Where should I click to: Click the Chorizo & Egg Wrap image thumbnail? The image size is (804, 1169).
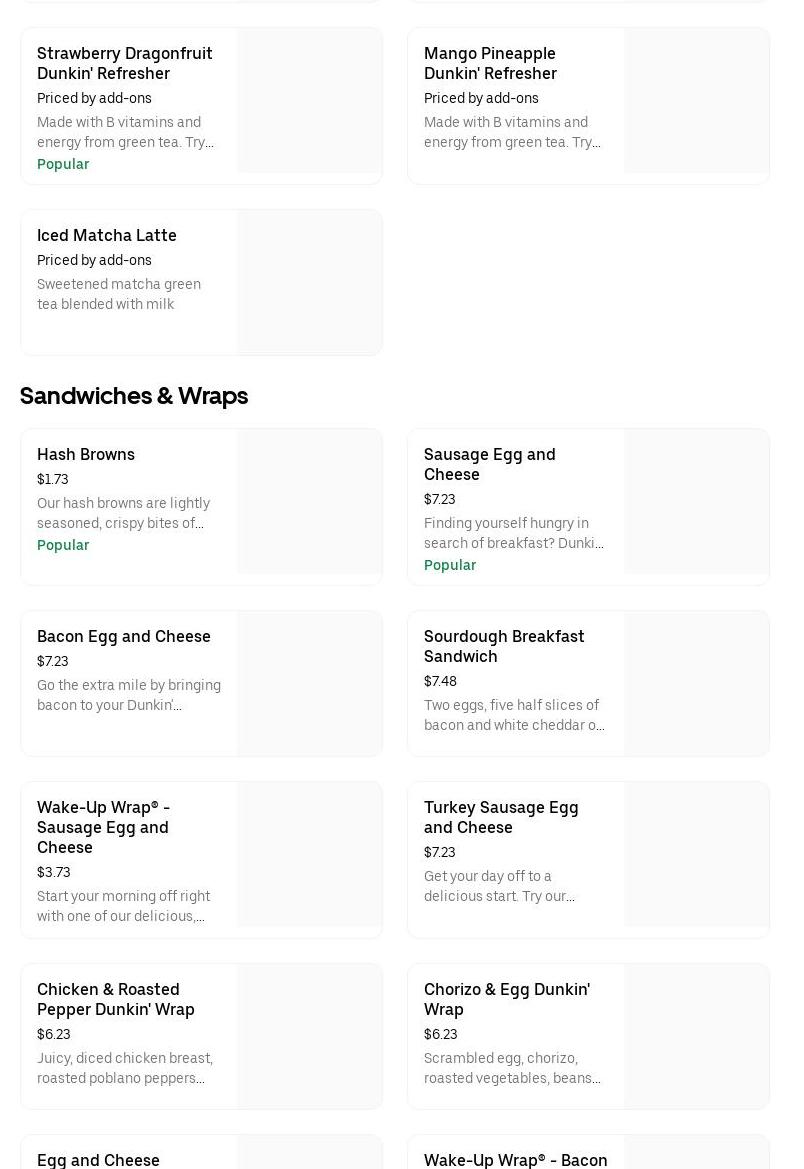[x=697, y=1036]
